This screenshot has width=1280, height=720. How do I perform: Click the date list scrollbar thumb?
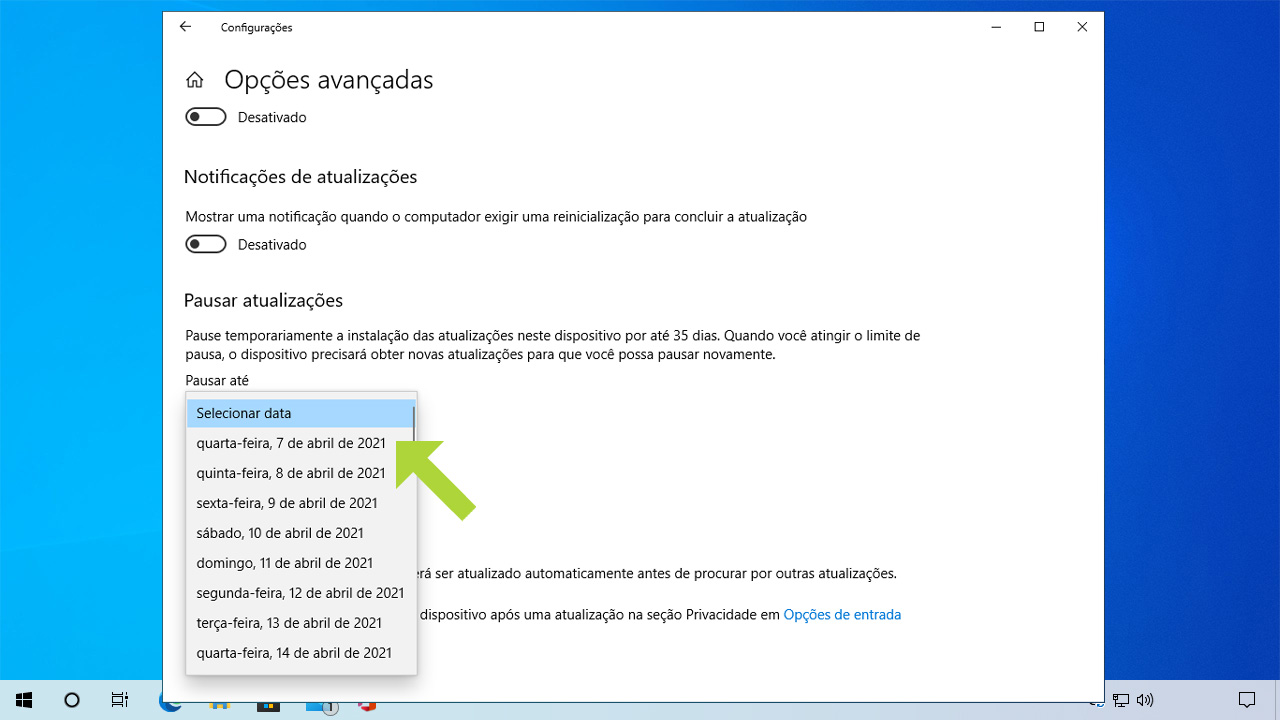point(413,422)
